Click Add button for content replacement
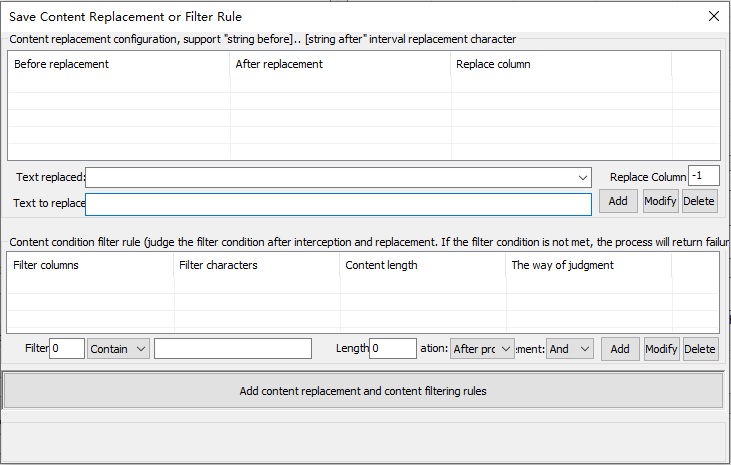 click(x=618, y=201)
